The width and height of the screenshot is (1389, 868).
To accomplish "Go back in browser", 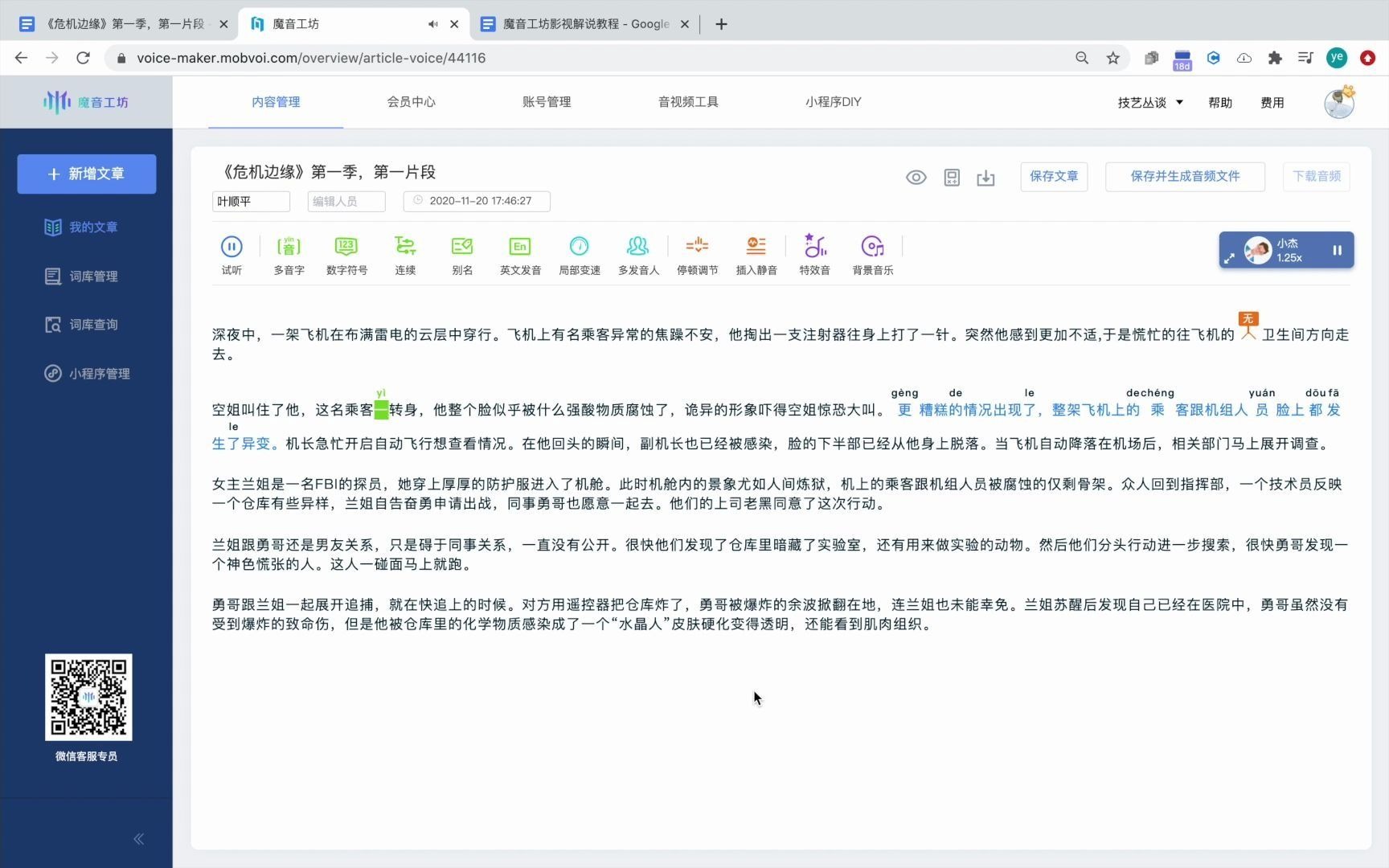I will pyautogui.click(x=22, y=58).
